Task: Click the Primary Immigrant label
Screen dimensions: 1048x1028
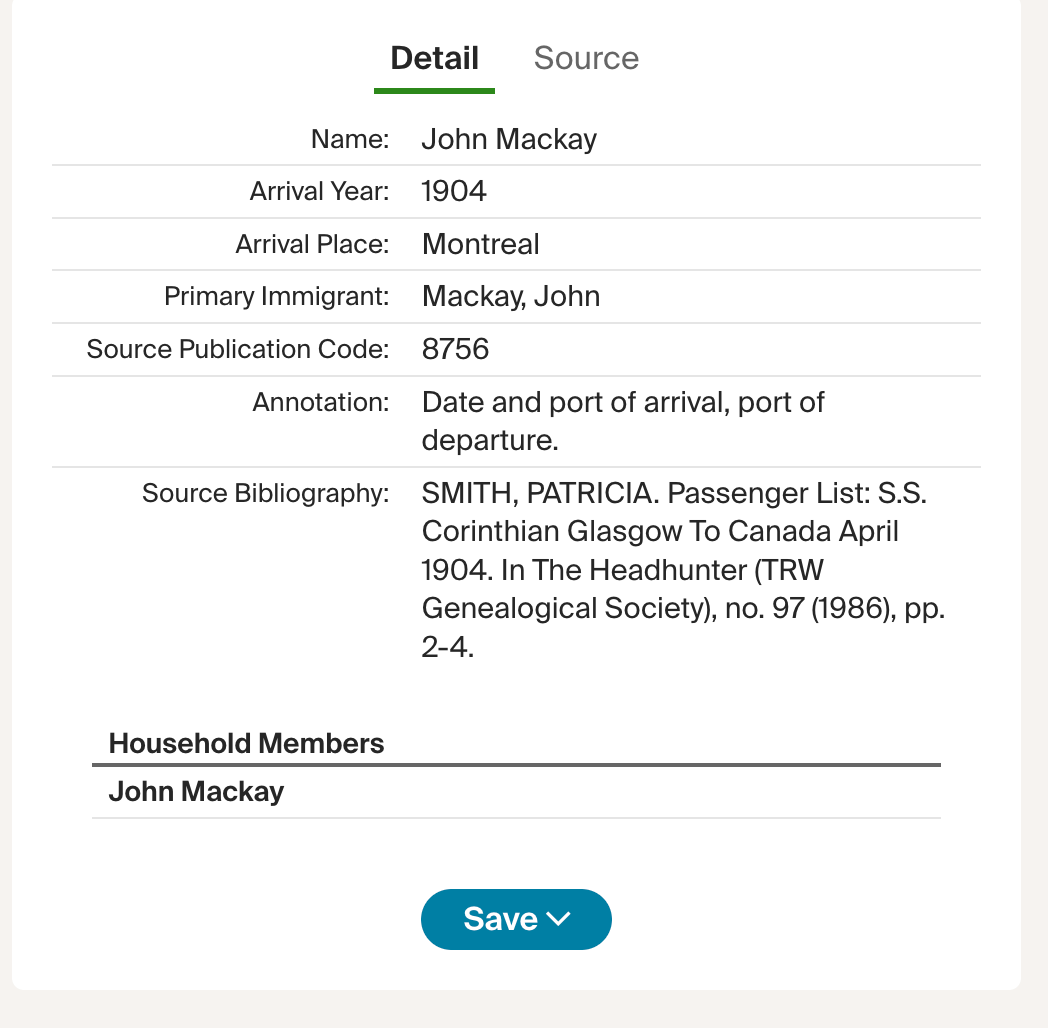Action: 276,296
